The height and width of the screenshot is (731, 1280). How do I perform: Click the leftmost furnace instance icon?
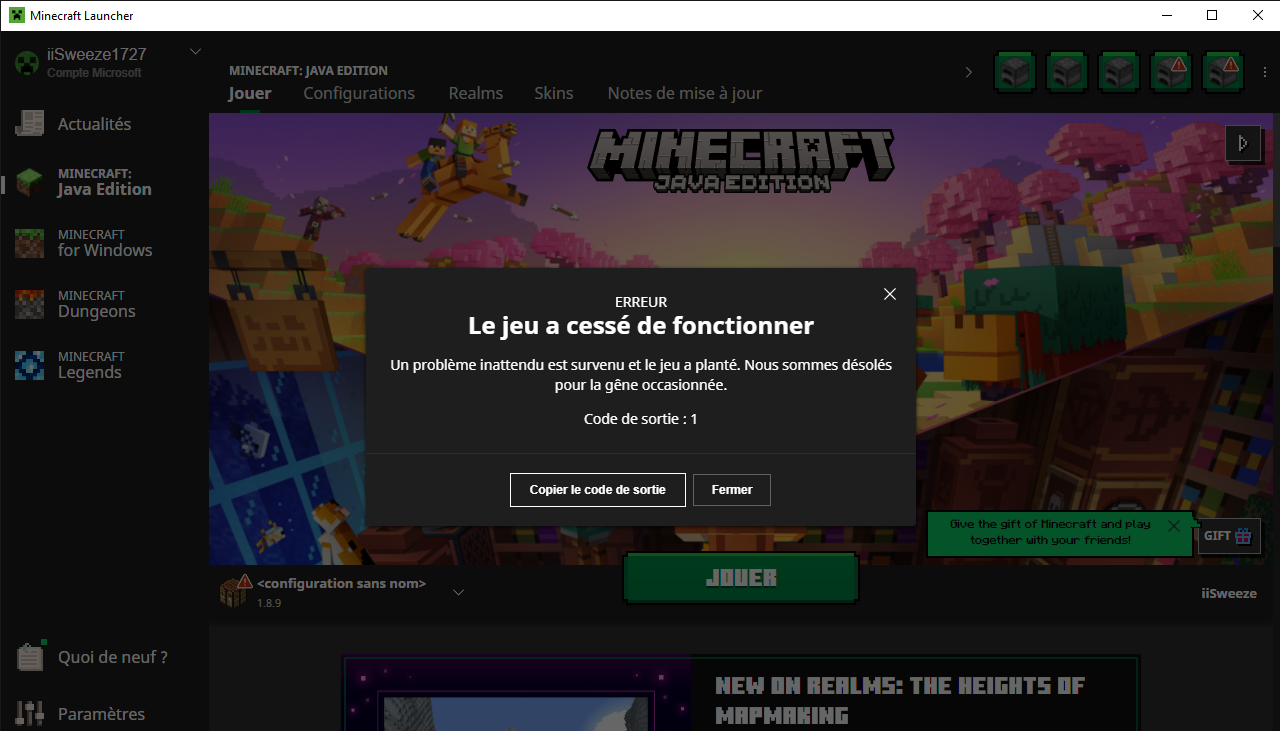[x=1016, y=72]
